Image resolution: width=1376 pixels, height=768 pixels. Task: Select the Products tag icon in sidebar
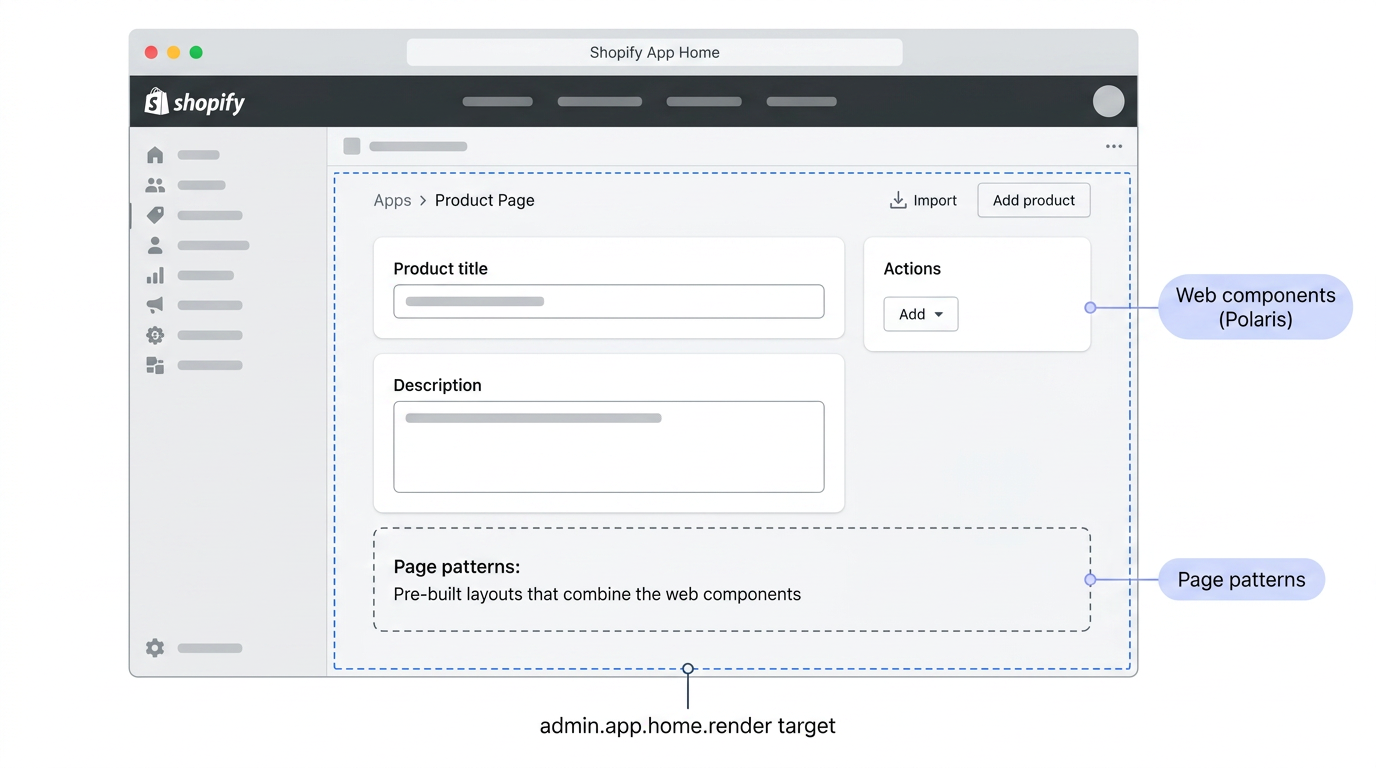155,215
